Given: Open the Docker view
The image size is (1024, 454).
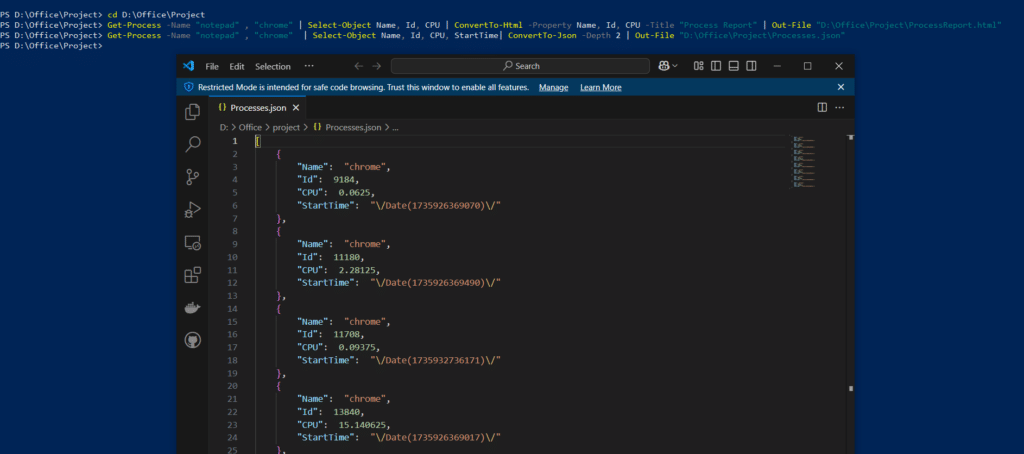Looking at the screenshot, I should pyautogui.click(x=193, y=308).
